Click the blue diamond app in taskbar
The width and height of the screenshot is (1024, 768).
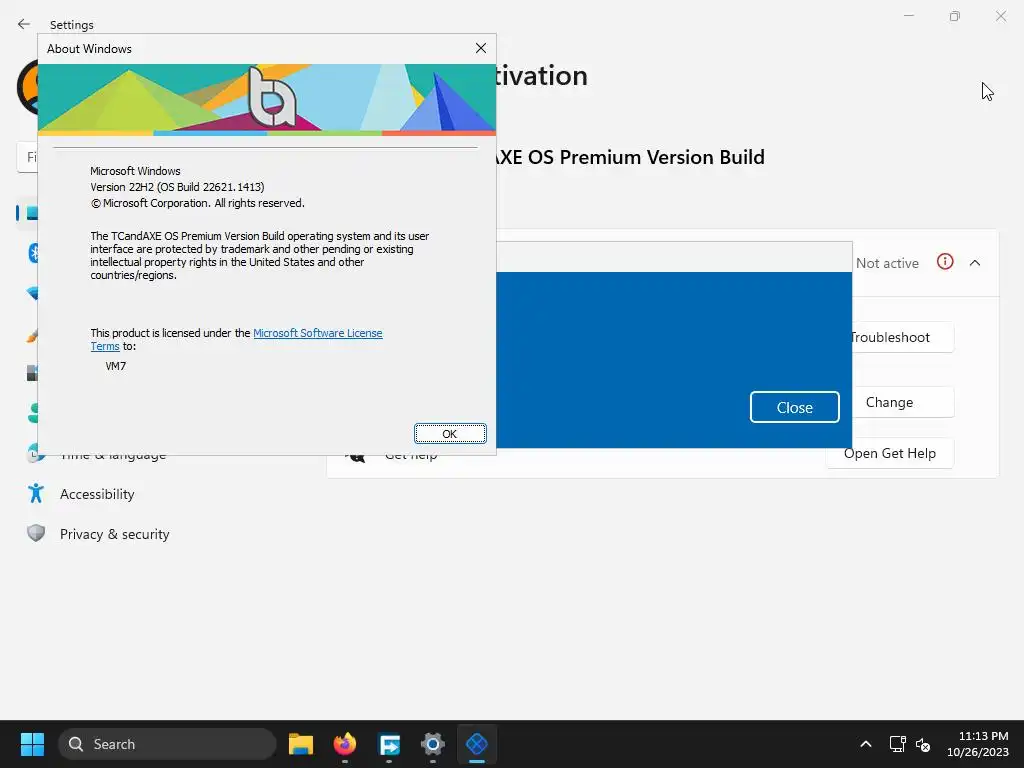coord(477,744)
